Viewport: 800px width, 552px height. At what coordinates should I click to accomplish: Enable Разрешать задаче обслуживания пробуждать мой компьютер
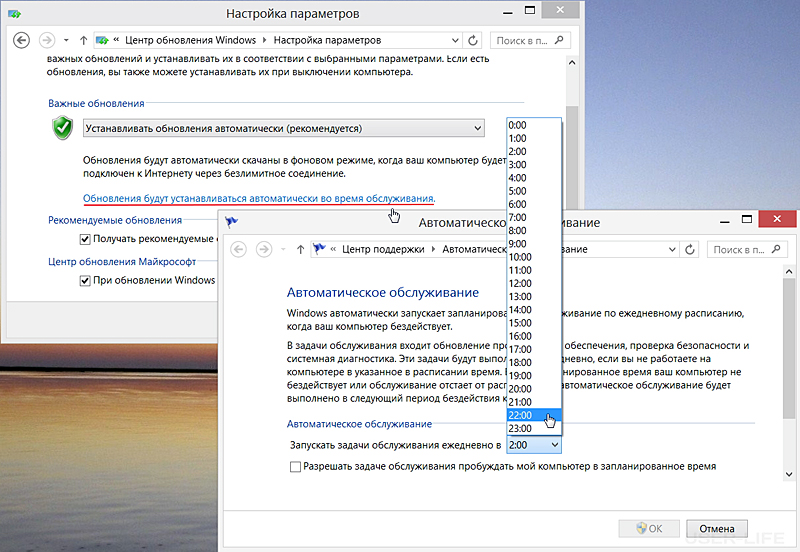tap(295, 467)
